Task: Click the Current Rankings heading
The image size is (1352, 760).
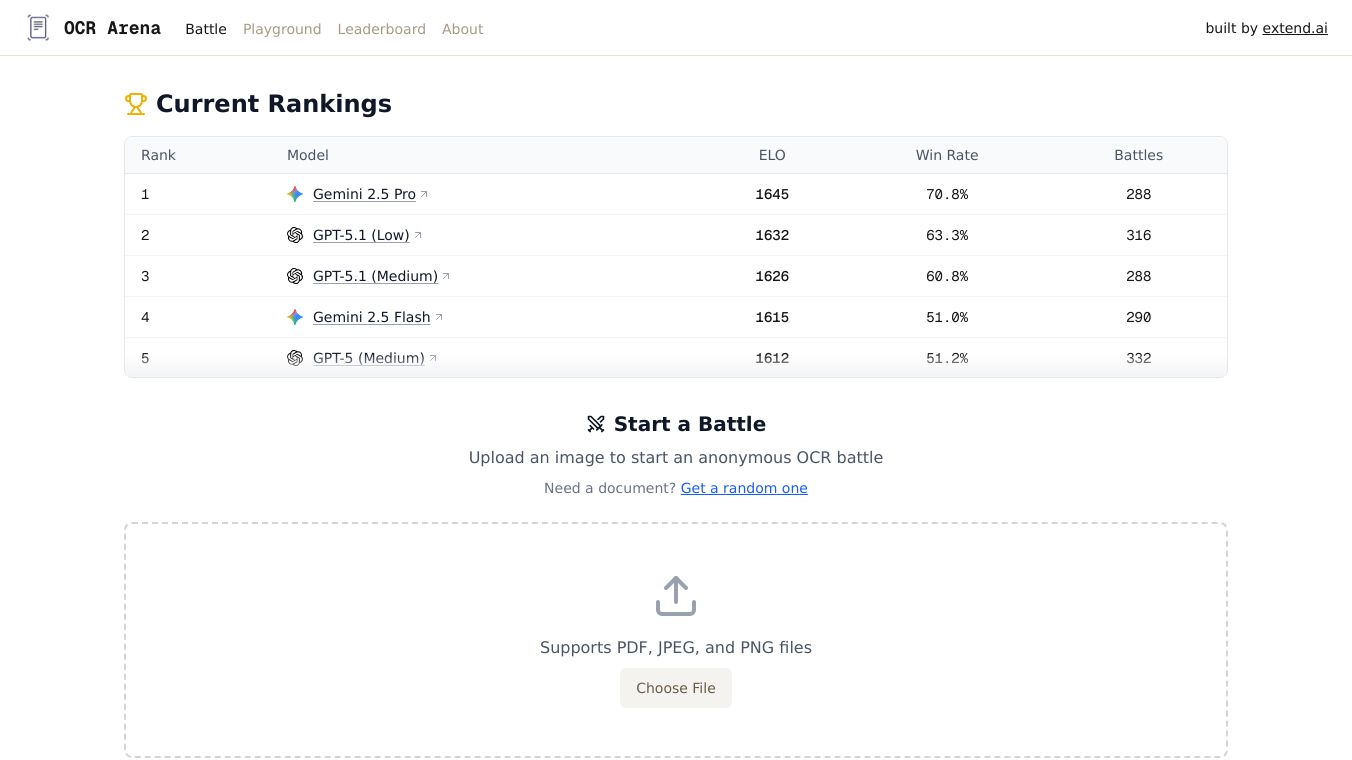Action: (x=274, y=104)
